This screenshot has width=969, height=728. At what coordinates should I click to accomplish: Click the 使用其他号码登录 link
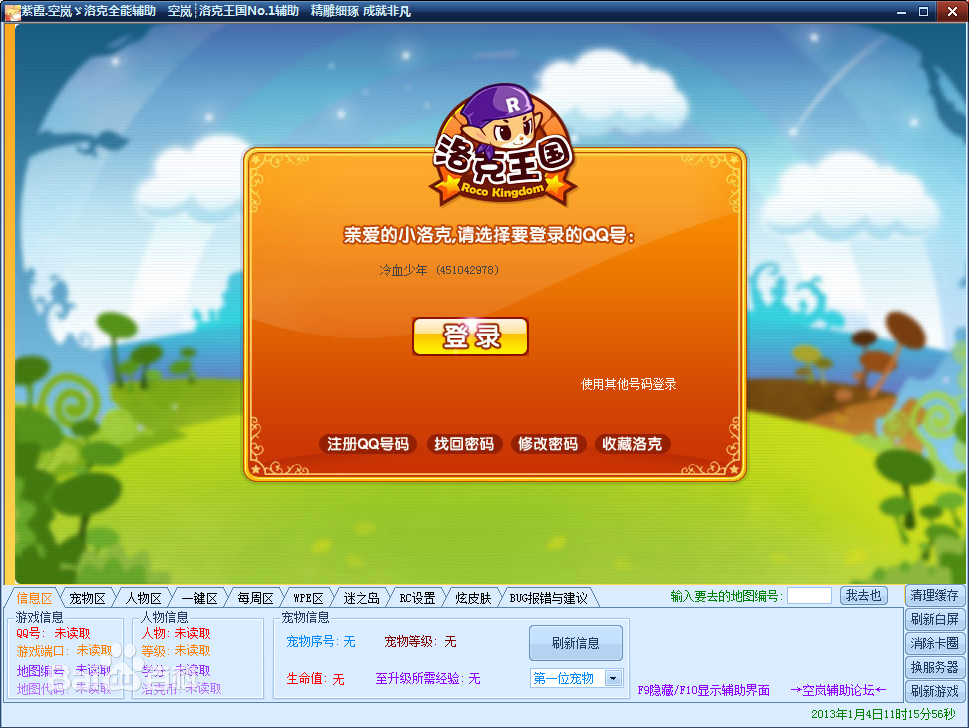pos(627,384)
